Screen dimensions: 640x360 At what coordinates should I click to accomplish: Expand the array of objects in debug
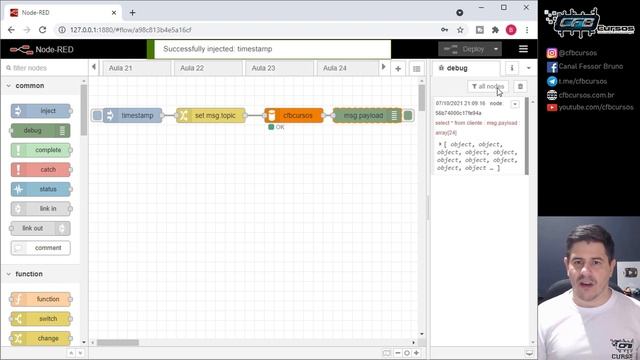coord(440,144)
